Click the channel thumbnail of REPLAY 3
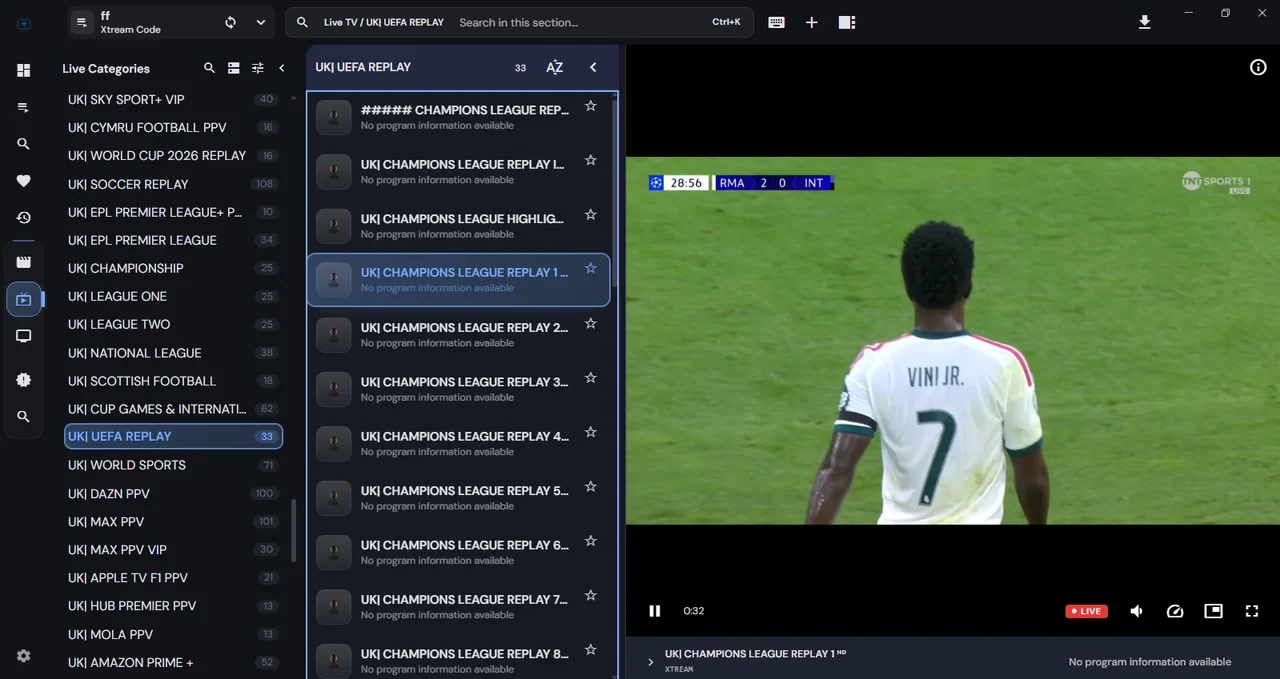The width and height of the screenshot is (1280, 679). [333, 388]
